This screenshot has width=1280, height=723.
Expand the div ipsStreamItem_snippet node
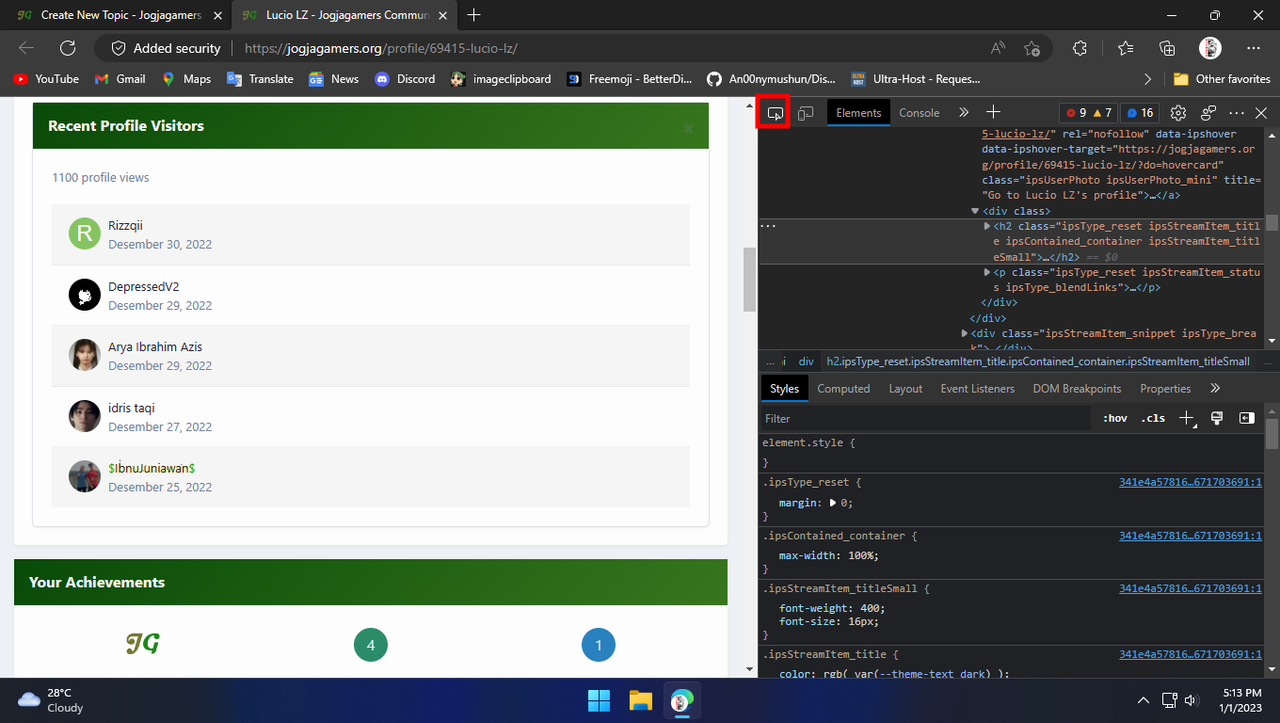pos(965,333)
